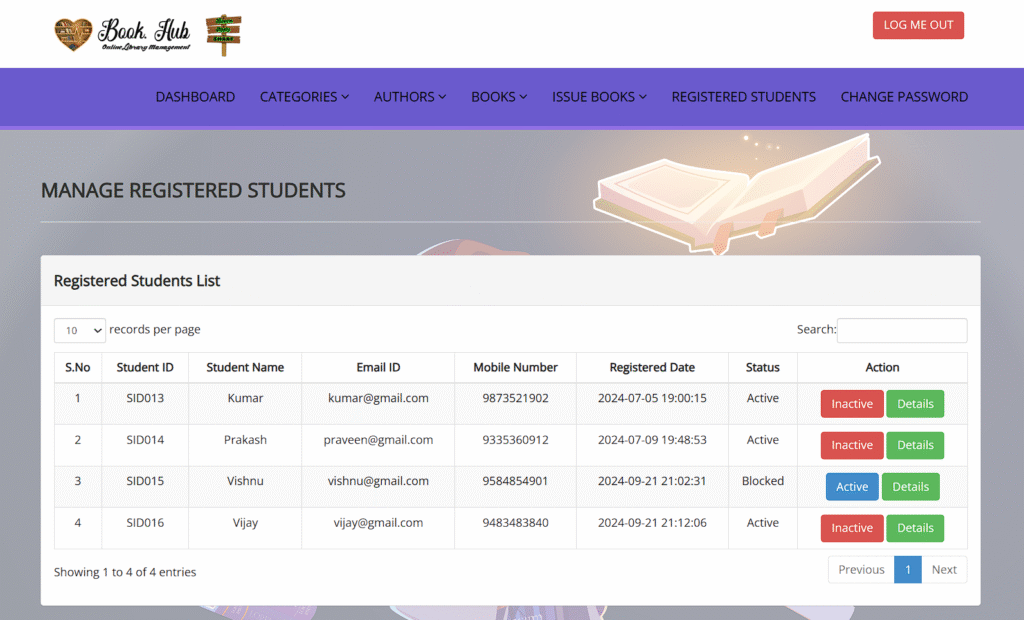Click the Book Hub logo
Viewport: 1024px width, 620px height.
pyautogui.click(x=122, y=34)
